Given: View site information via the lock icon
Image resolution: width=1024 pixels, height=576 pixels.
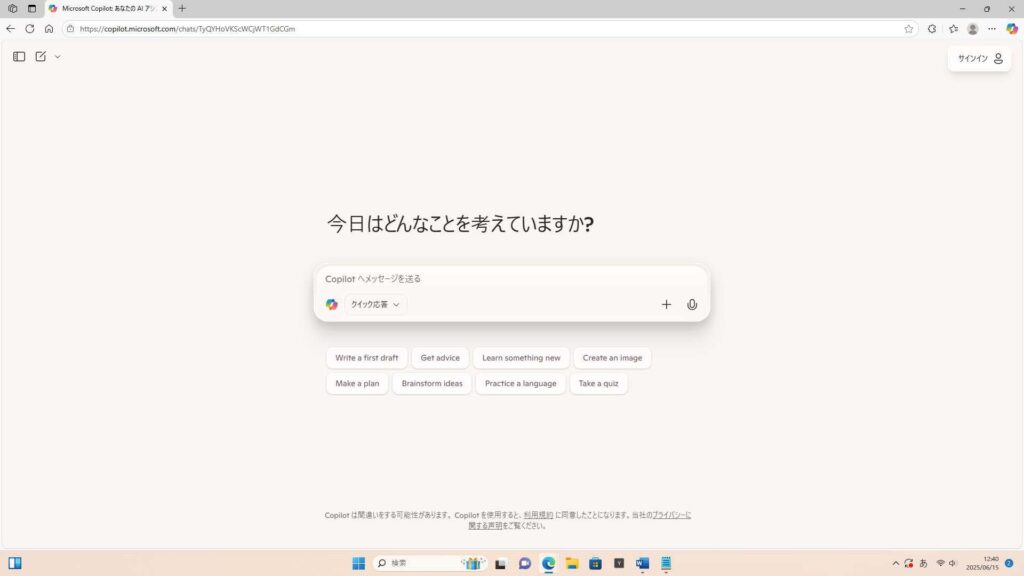Looking at the screenshot, I should tap(71, 29).
